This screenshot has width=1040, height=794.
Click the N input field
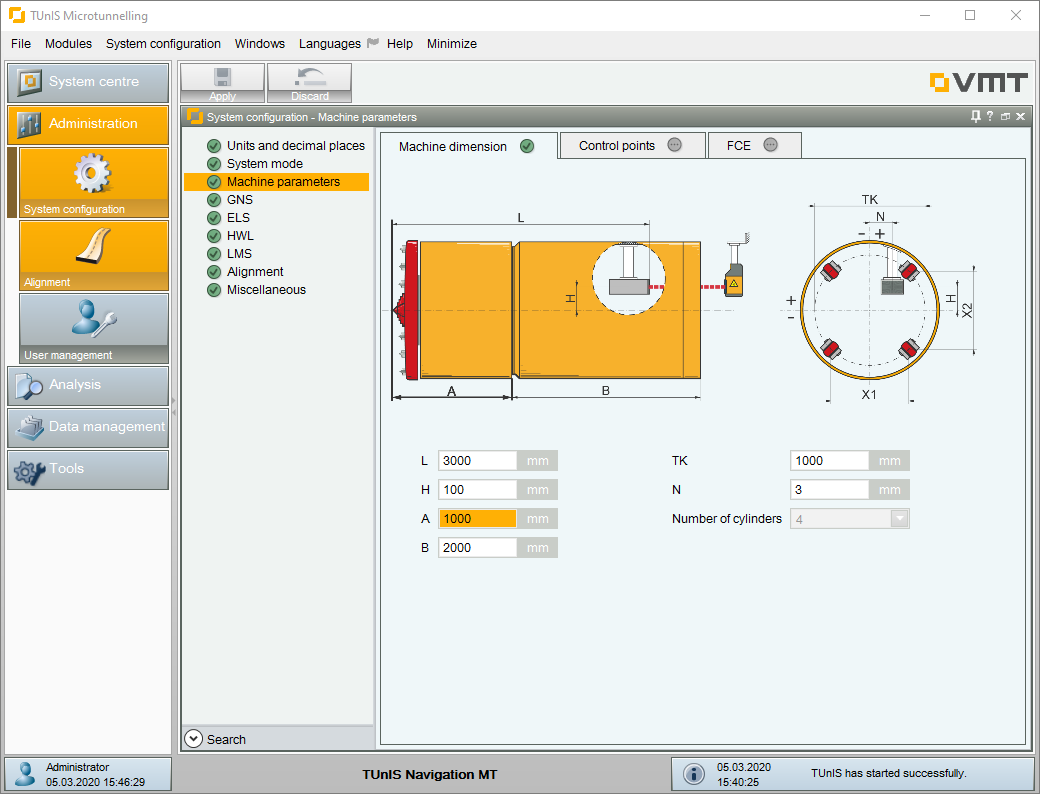(x=829, y=490)
